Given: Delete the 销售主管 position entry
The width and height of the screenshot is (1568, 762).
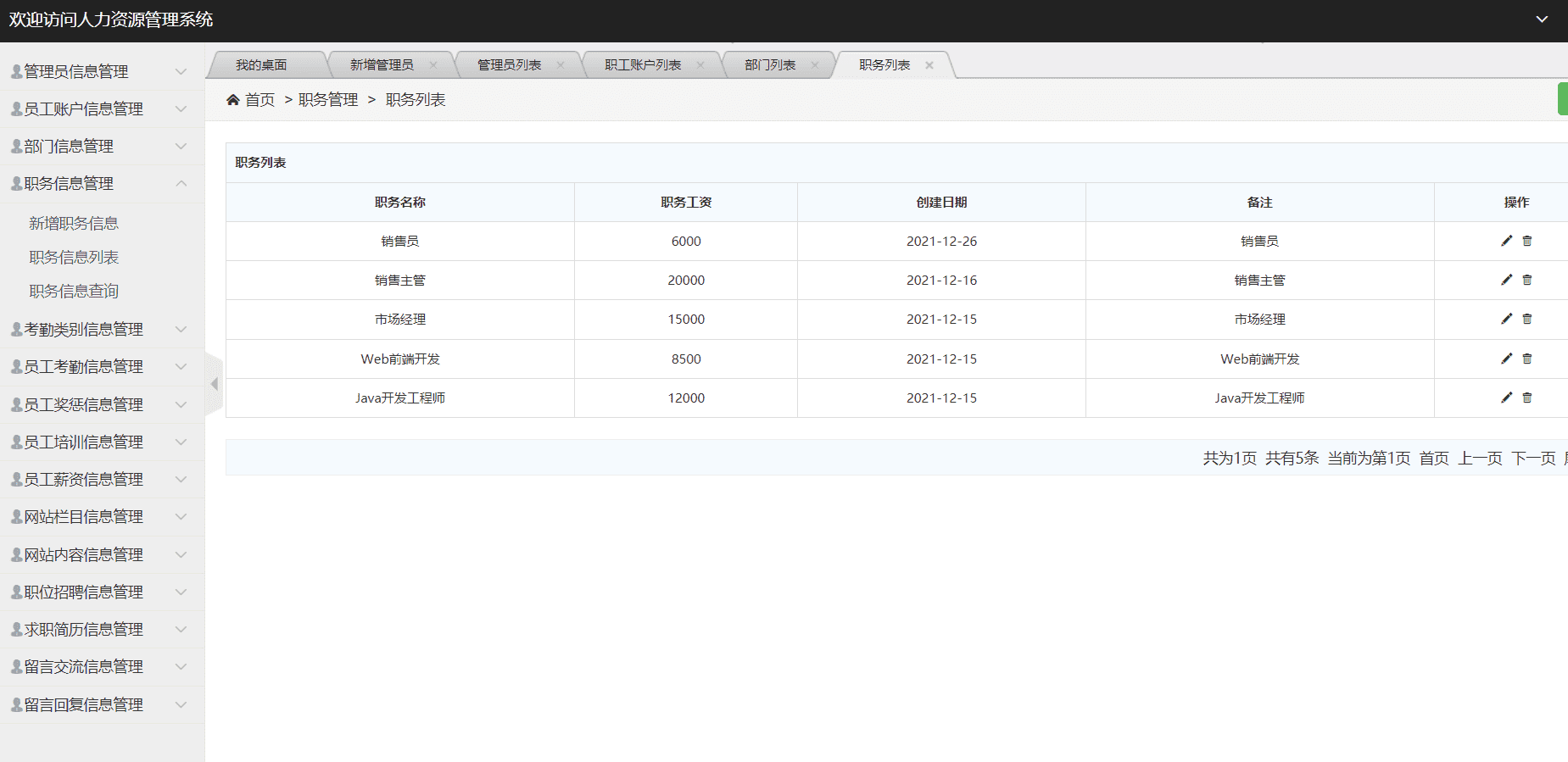Looking at the screenshot, I should coord(1527,280).
